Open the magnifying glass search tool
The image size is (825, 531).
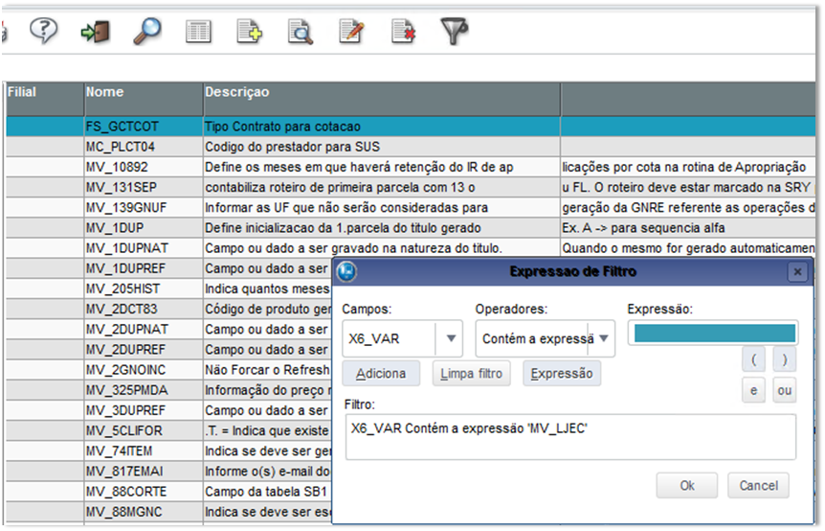pos(147,31)
